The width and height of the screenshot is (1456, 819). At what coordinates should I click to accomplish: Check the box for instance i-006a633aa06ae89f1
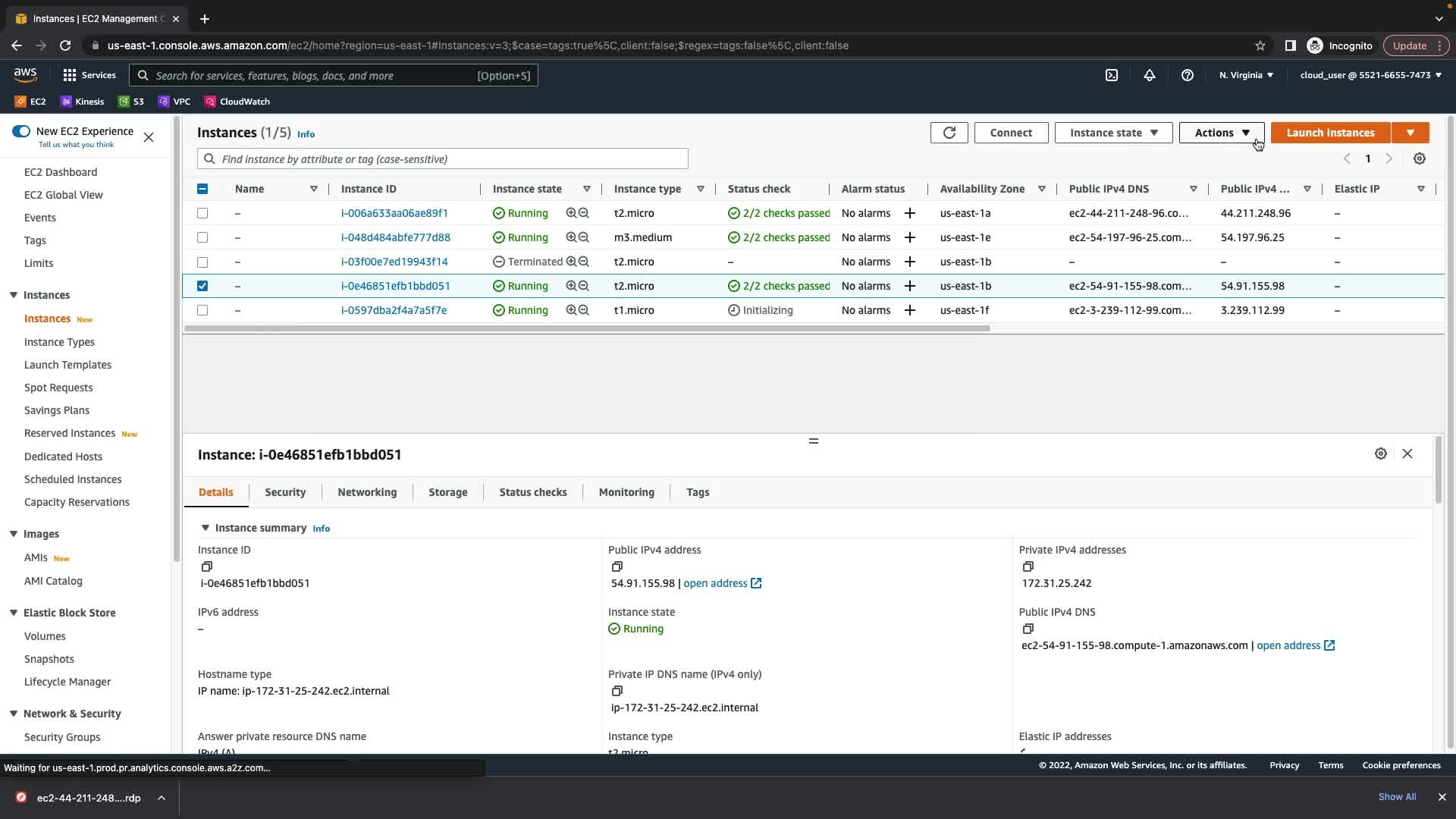[202, 213]
